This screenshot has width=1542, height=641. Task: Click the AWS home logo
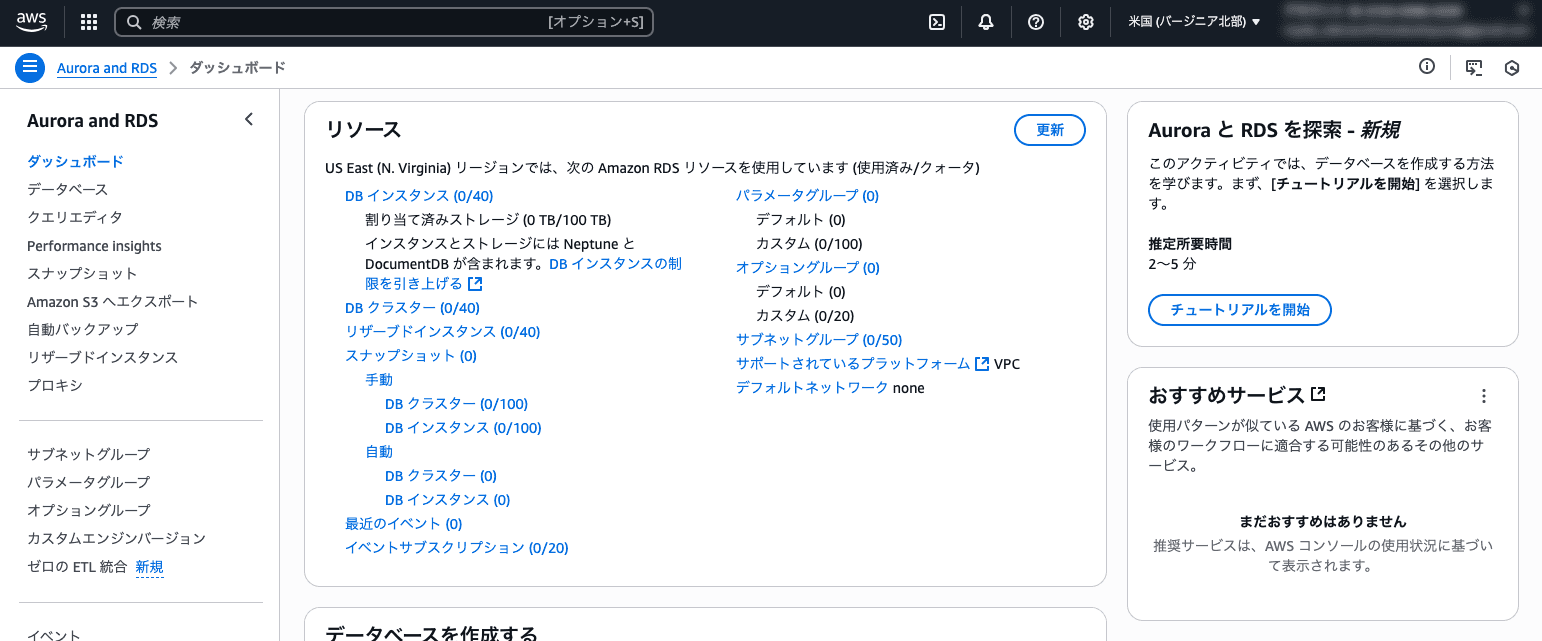pos(31,21)
